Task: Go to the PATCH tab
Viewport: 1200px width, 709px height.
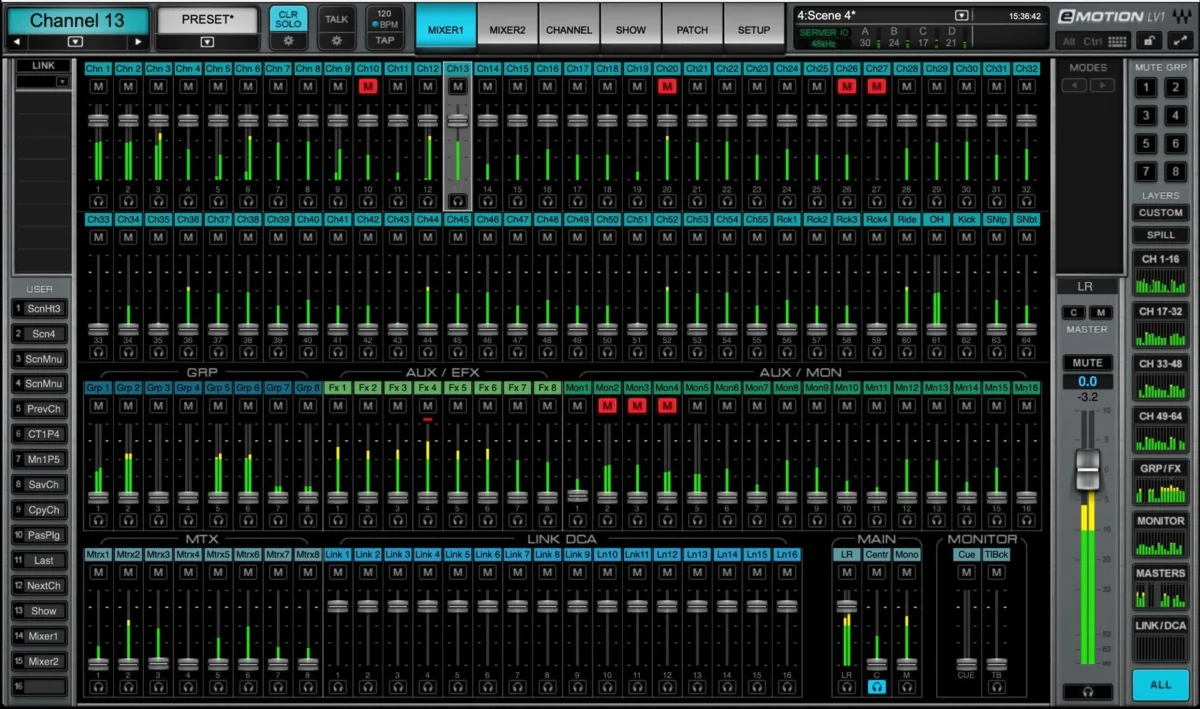Action: click(x=692, y=30)
